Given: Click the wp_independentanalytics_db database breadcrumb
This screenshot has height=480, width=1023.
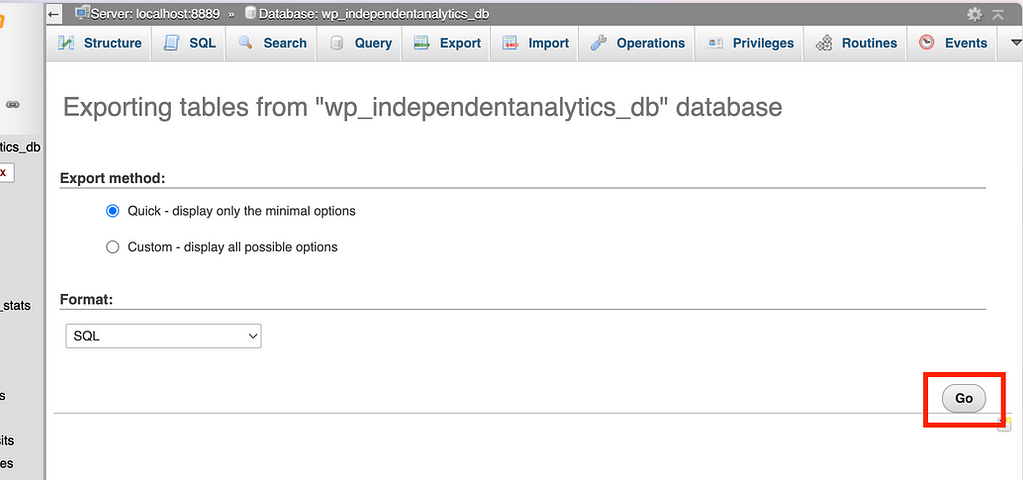Looking at the screenshot, I should coord(374,14).
